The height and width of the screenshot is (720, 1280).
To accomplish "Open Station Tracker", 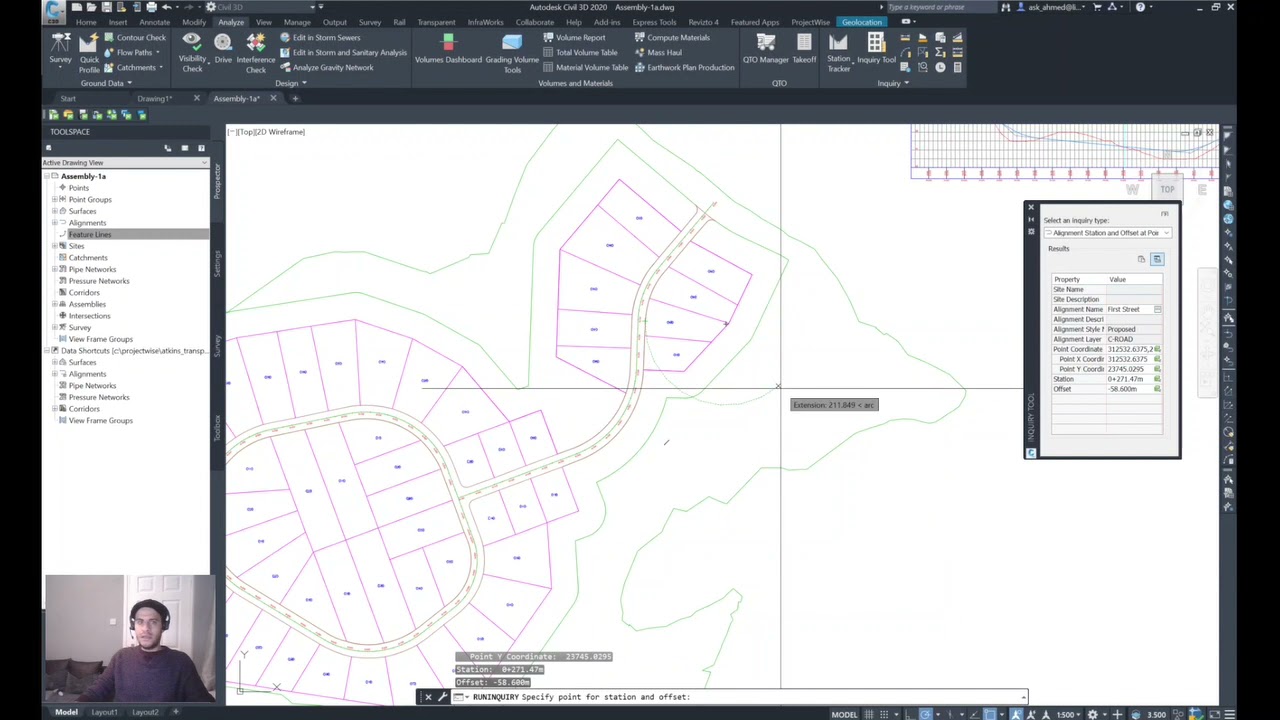I will tap(838, 52).
